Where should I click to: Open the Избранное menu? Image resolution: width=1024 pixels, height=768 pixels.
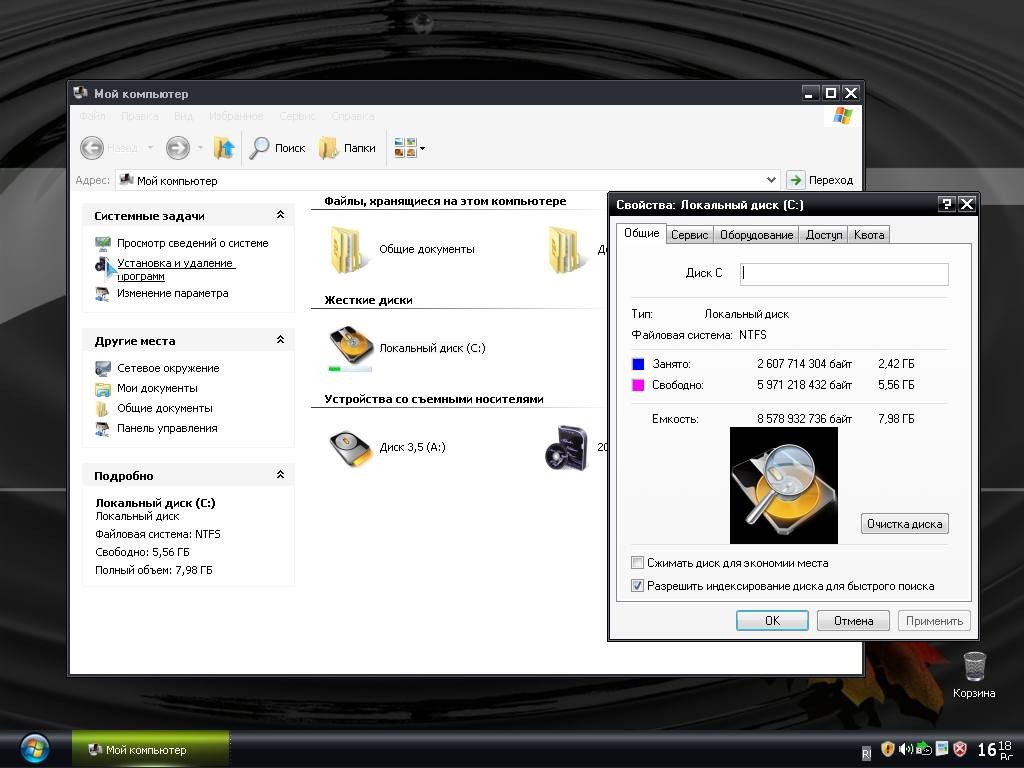point(236,116)
